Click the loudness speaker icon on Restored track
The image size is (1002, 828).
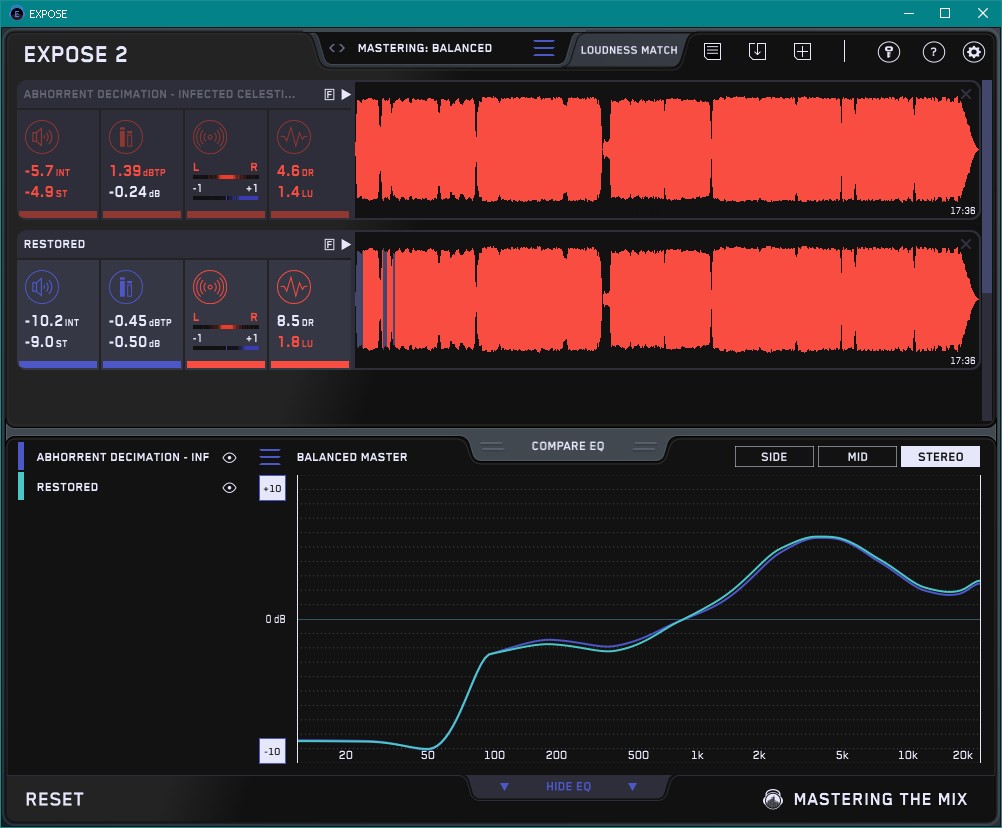[x=40, y=289]
